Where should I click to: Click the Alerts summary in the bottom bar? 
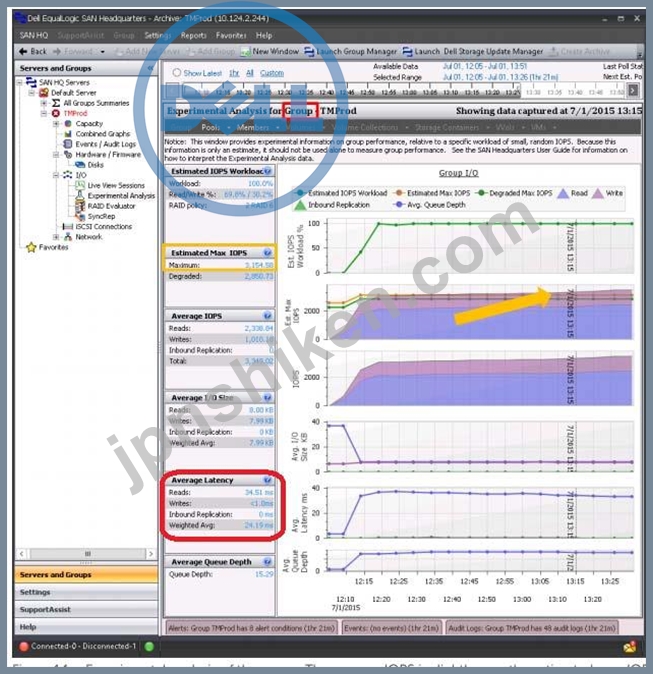coord(252,628)
